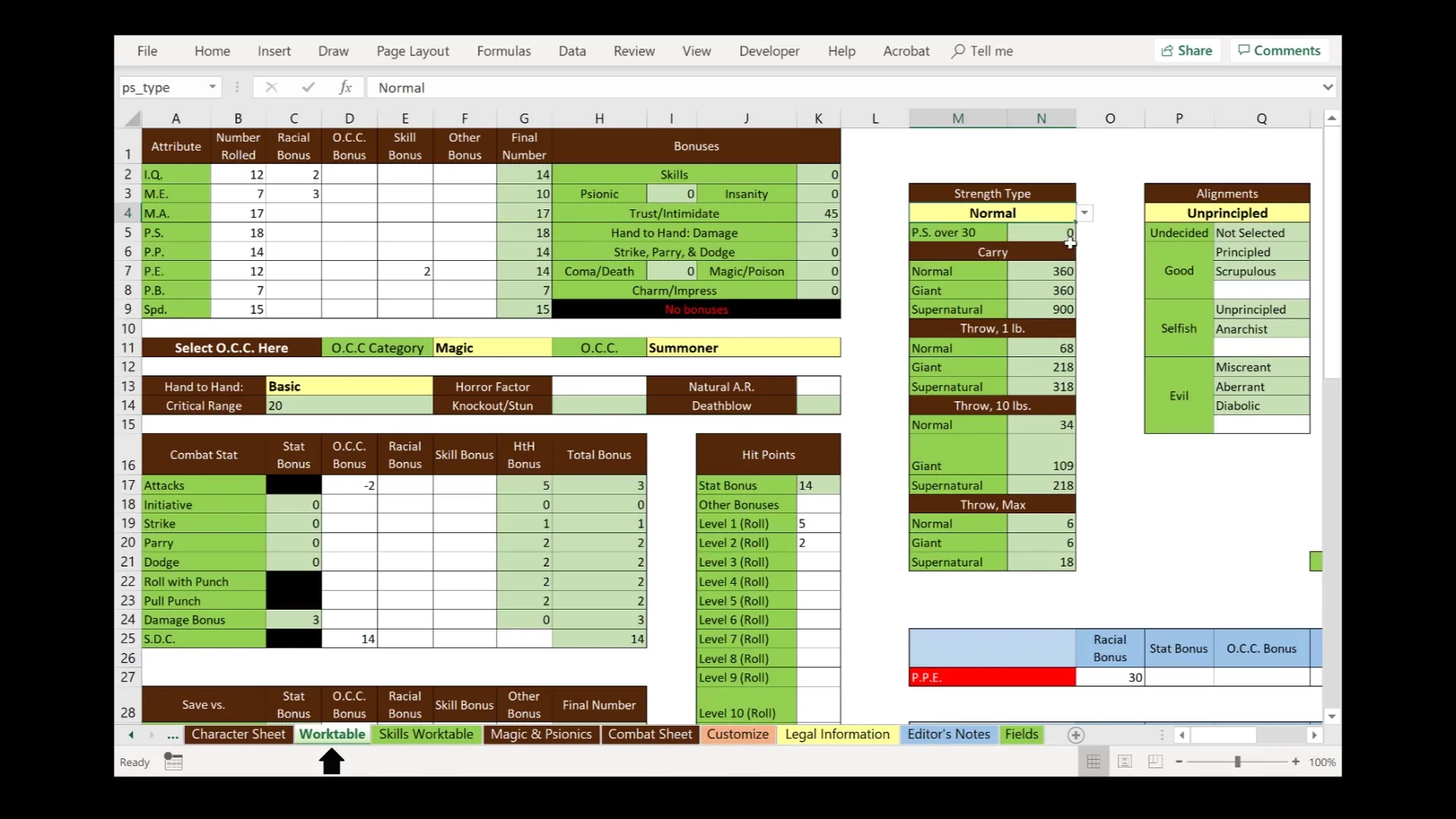1456x819 pixels.
Task: Click the macro indicator icon beside Ready
Action: point(174,762)
